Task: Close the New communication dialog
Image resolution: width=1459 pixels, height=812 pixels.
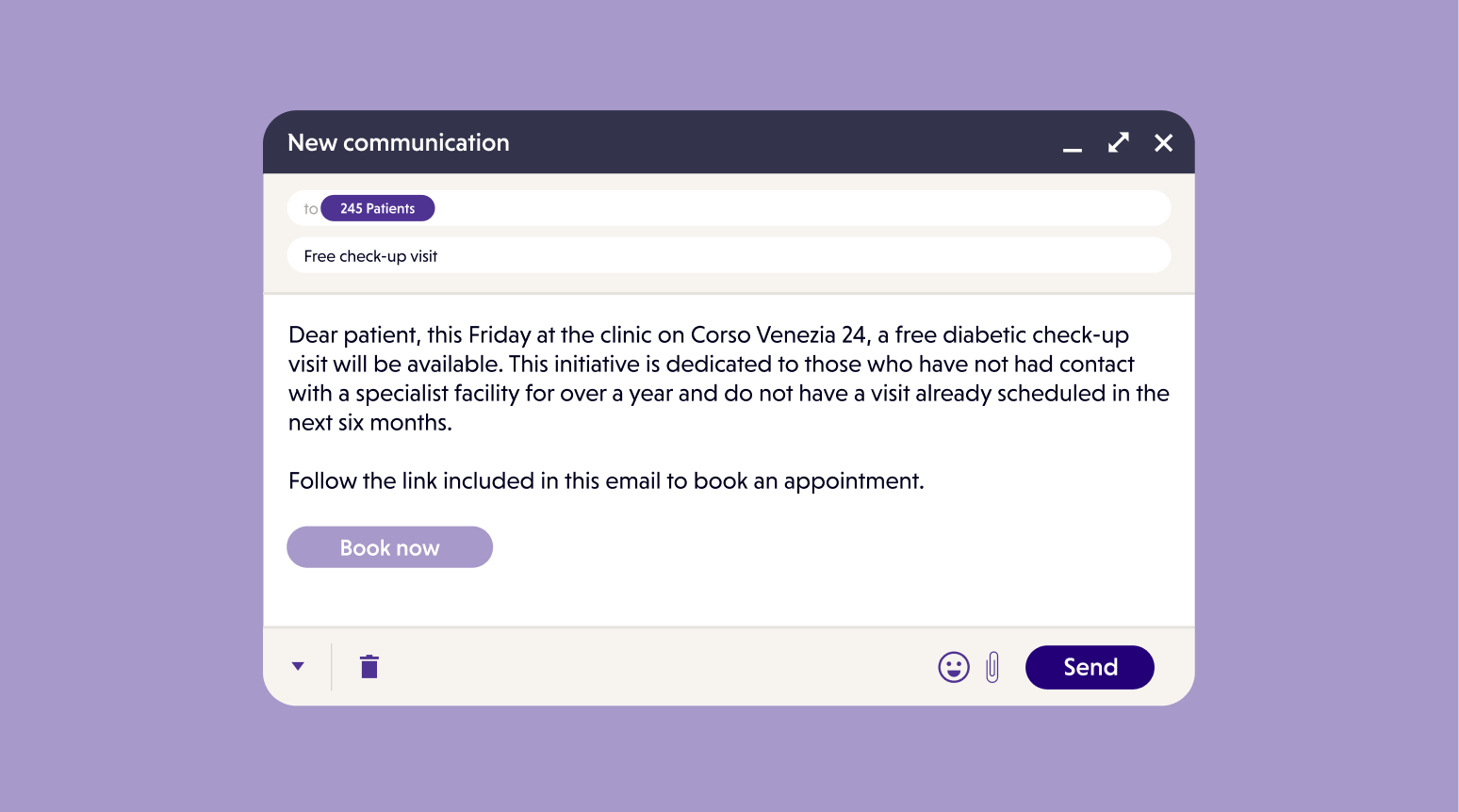Action: [1164, 143]
